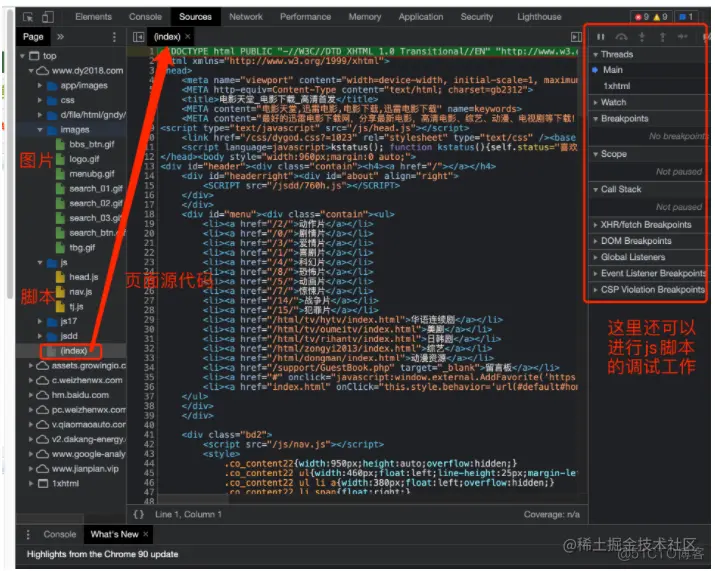Pause script execution
This screenshot has height=571, width=715.
pyautogui.click(x=601, y=37)
